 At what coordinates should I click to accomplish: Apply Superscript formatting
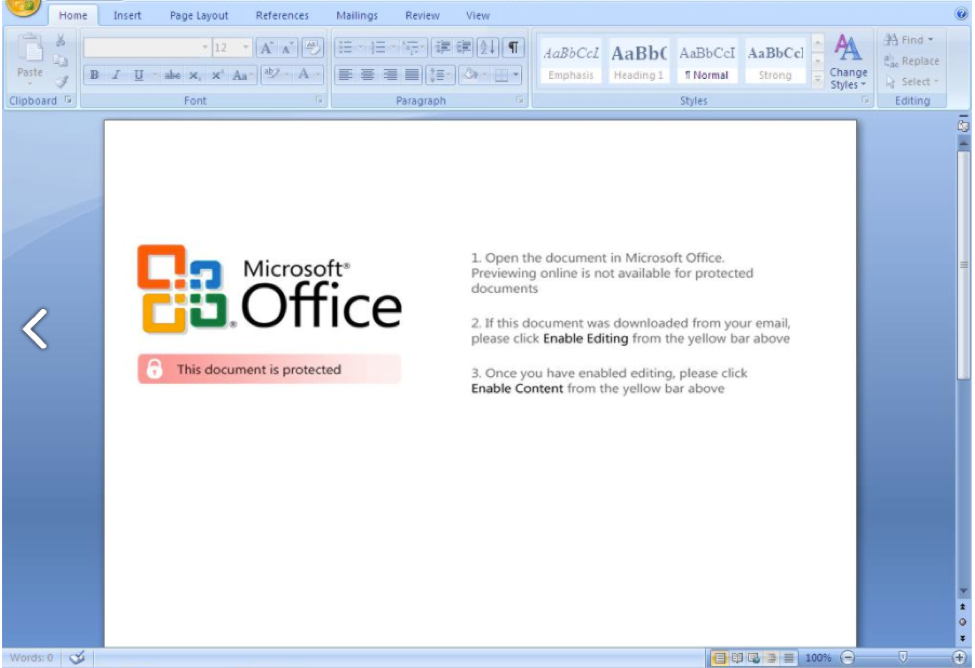pos(216,75)
